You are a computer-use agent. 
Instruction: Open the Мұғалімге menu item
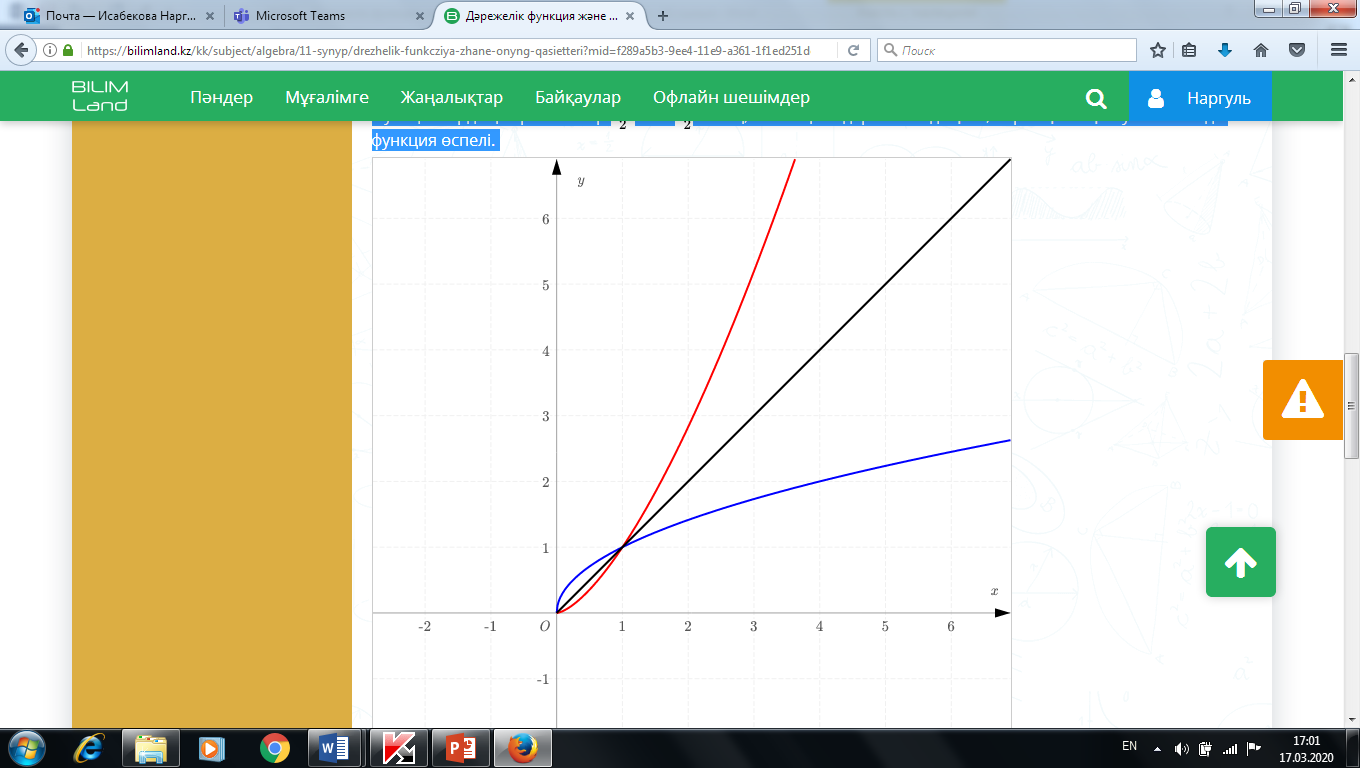(327, 98)
